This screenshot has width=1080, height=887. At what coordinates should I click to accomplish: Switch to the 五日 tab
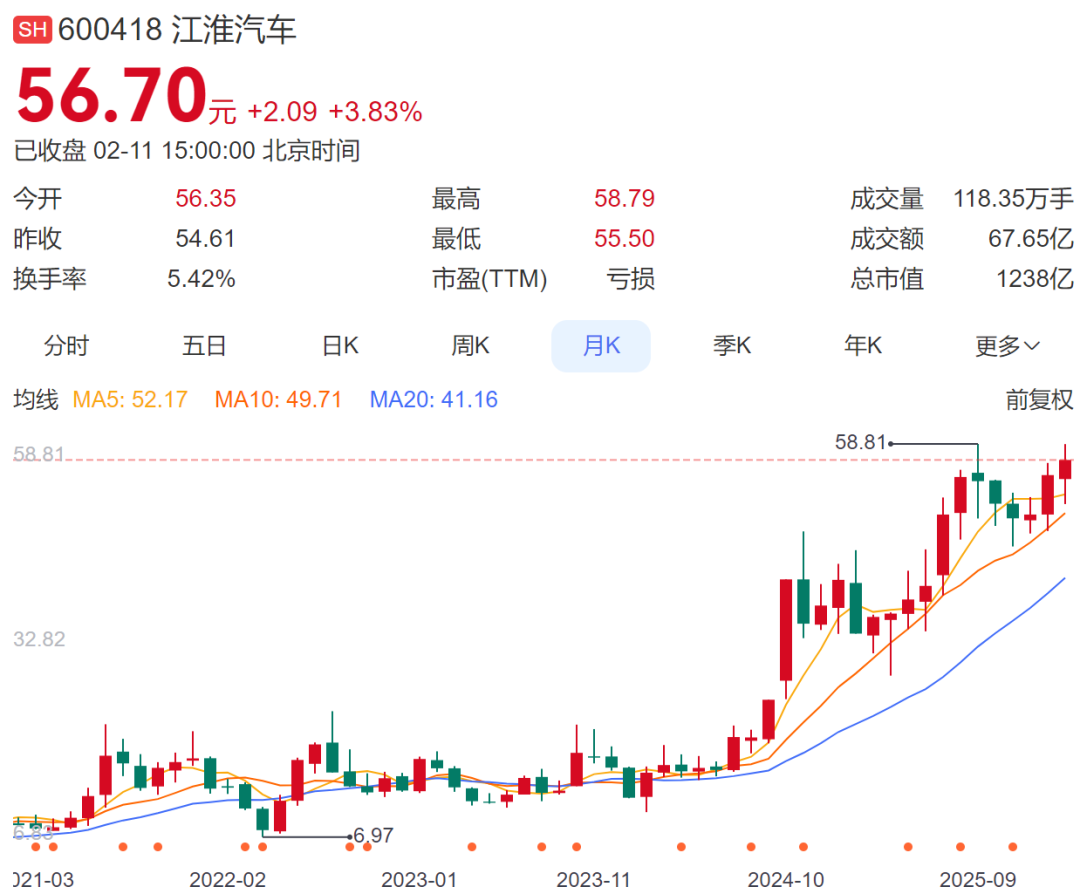(204, 346)
